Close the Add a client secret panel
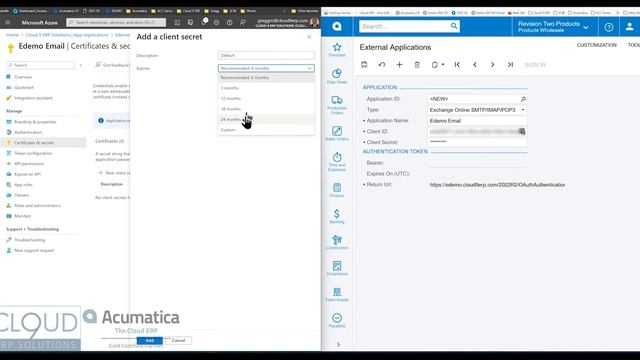640x360 pixels. click(x=309, y=37)
